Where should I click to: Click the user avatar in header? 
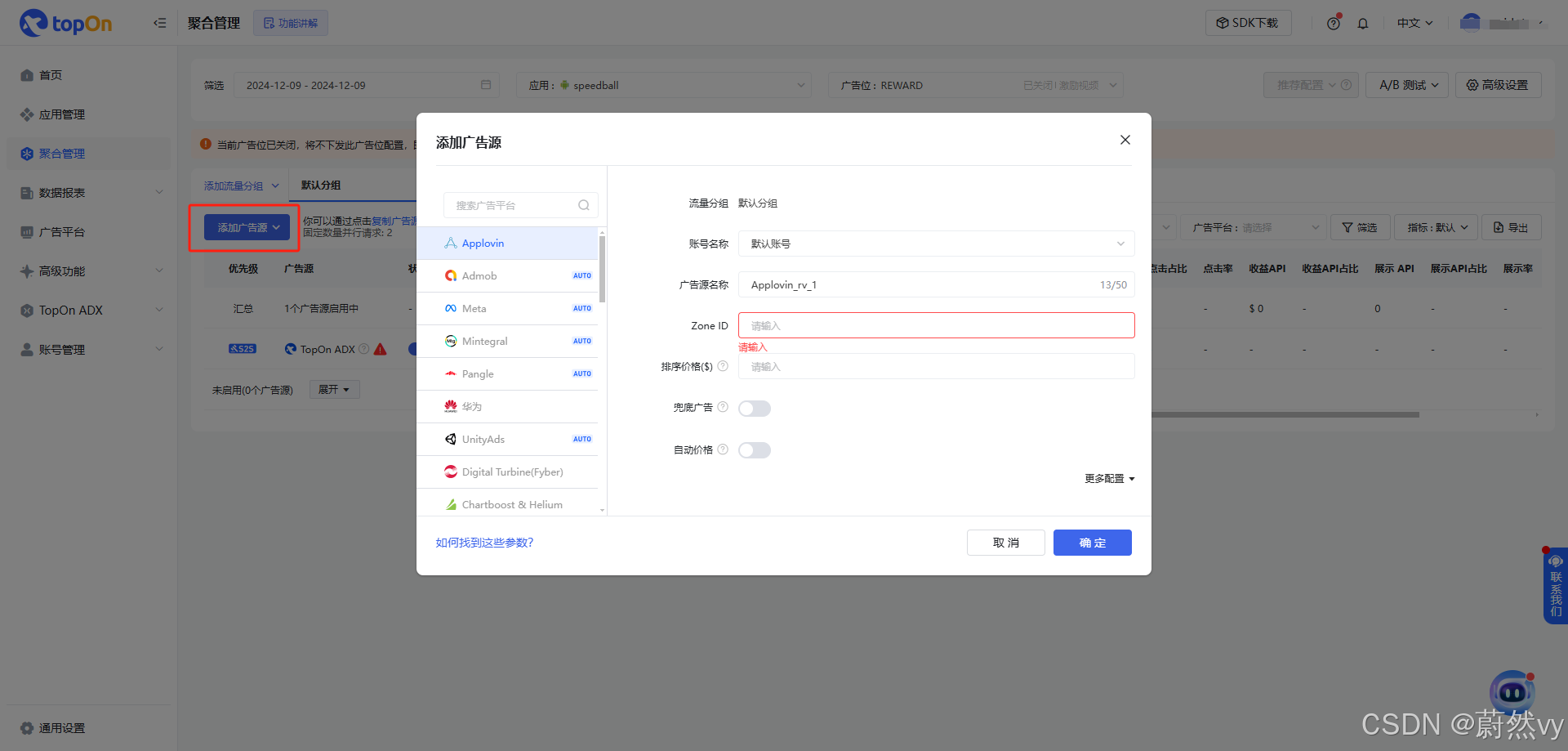tap(1470, 22)
